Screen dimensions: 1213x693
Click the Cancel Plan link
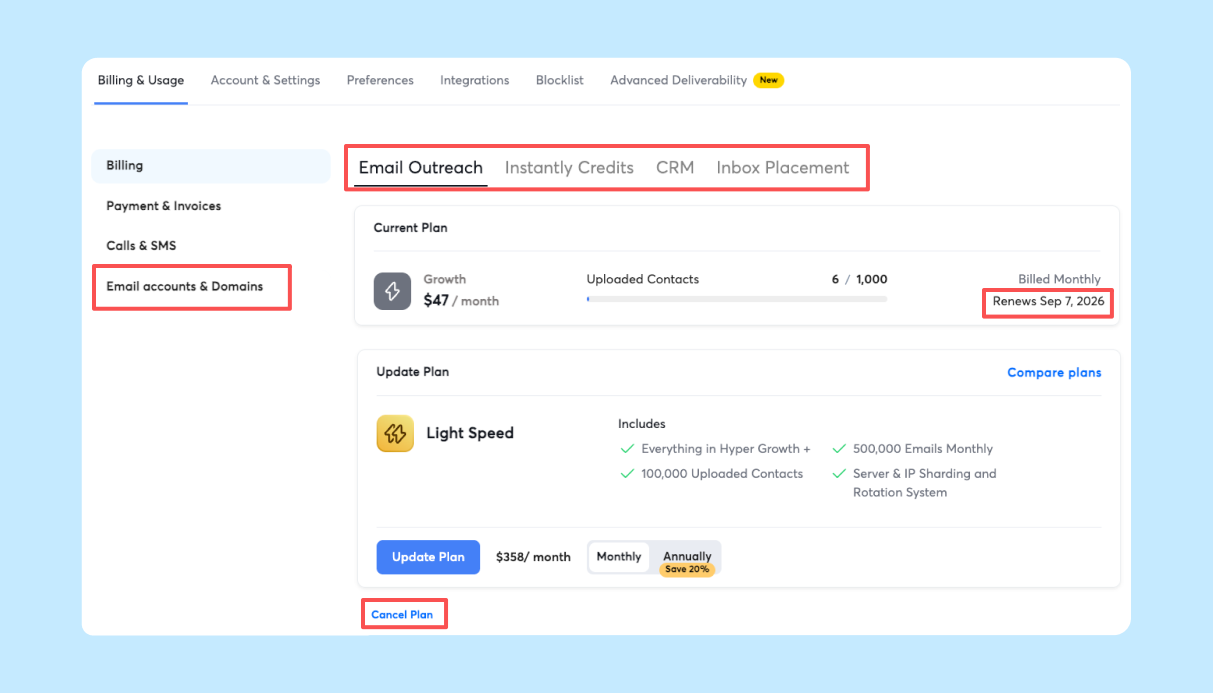pos(402,615)
